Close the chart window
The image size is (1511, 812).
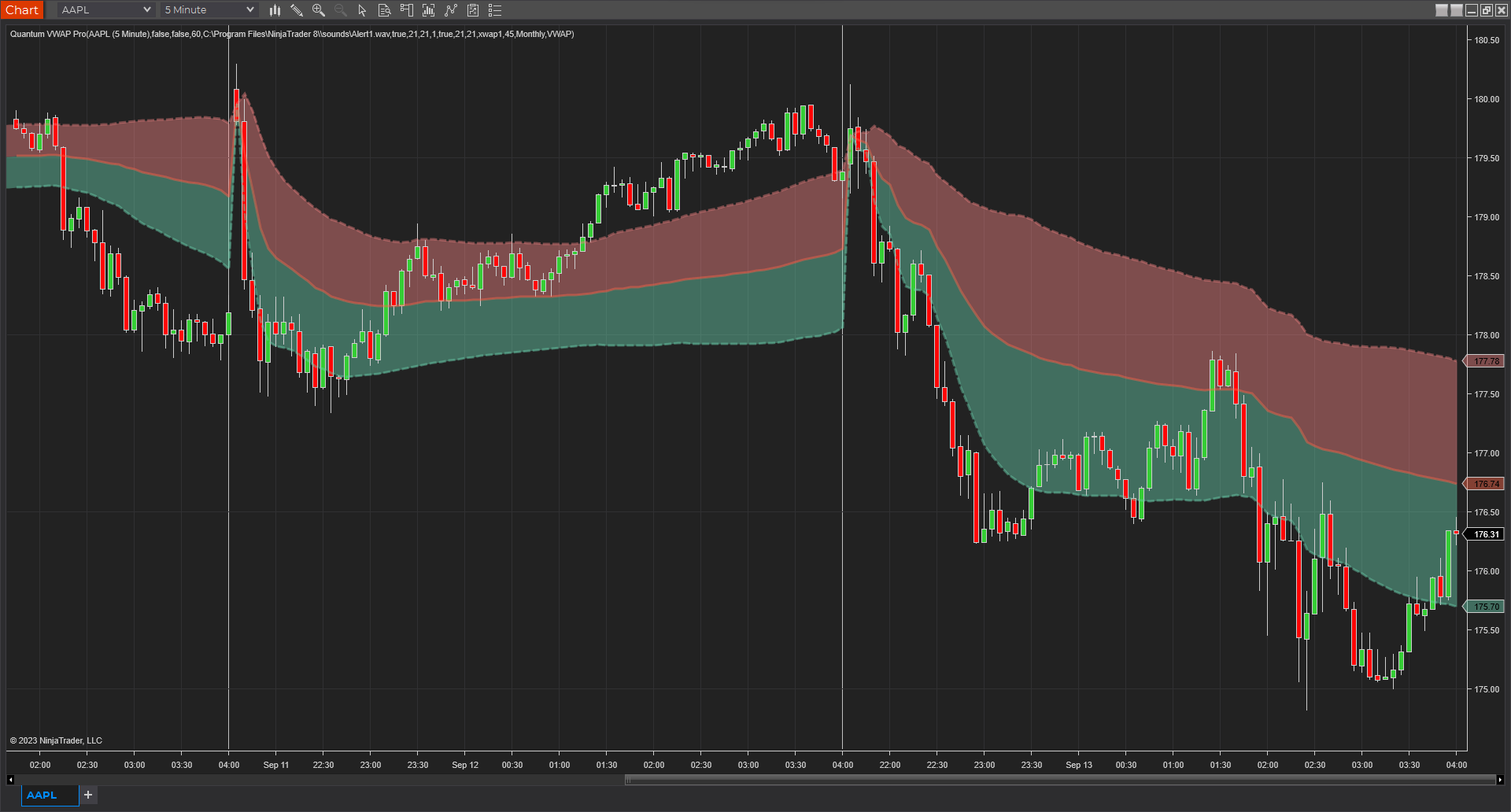1502,10
